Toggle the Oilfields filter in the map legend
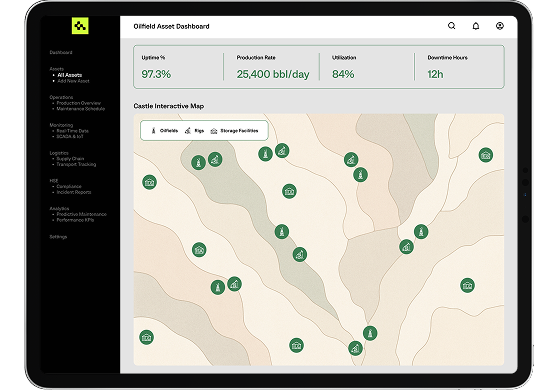The width and height of the screenshot is (560, 391). click(164, 131)
